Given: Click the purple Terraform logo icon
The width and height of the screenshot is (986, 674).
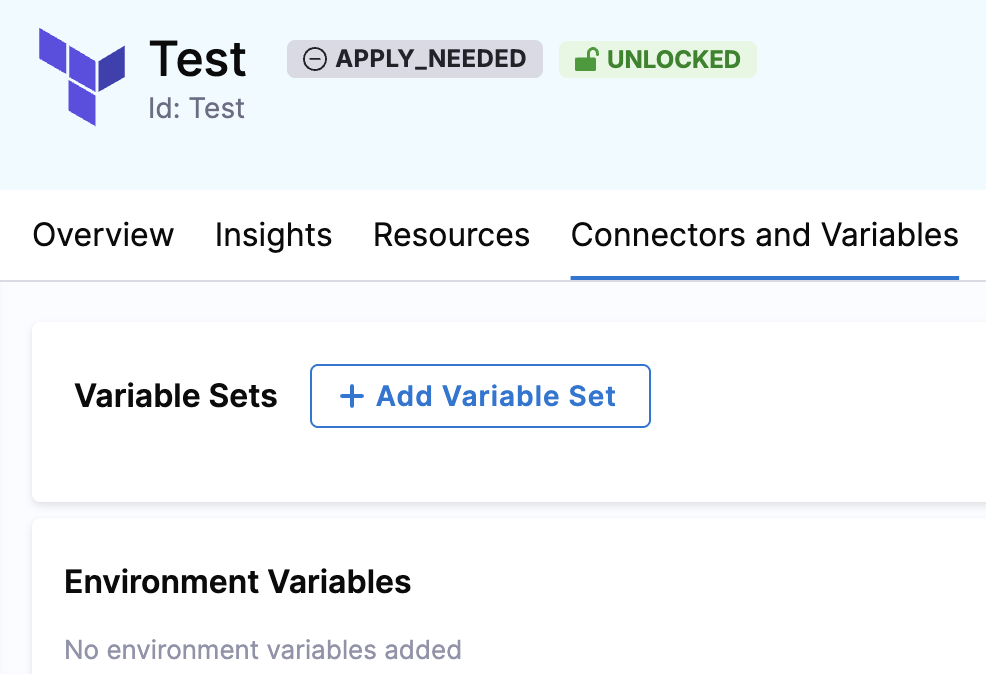Looking at the screenshot, I should (x=82, y=77).
